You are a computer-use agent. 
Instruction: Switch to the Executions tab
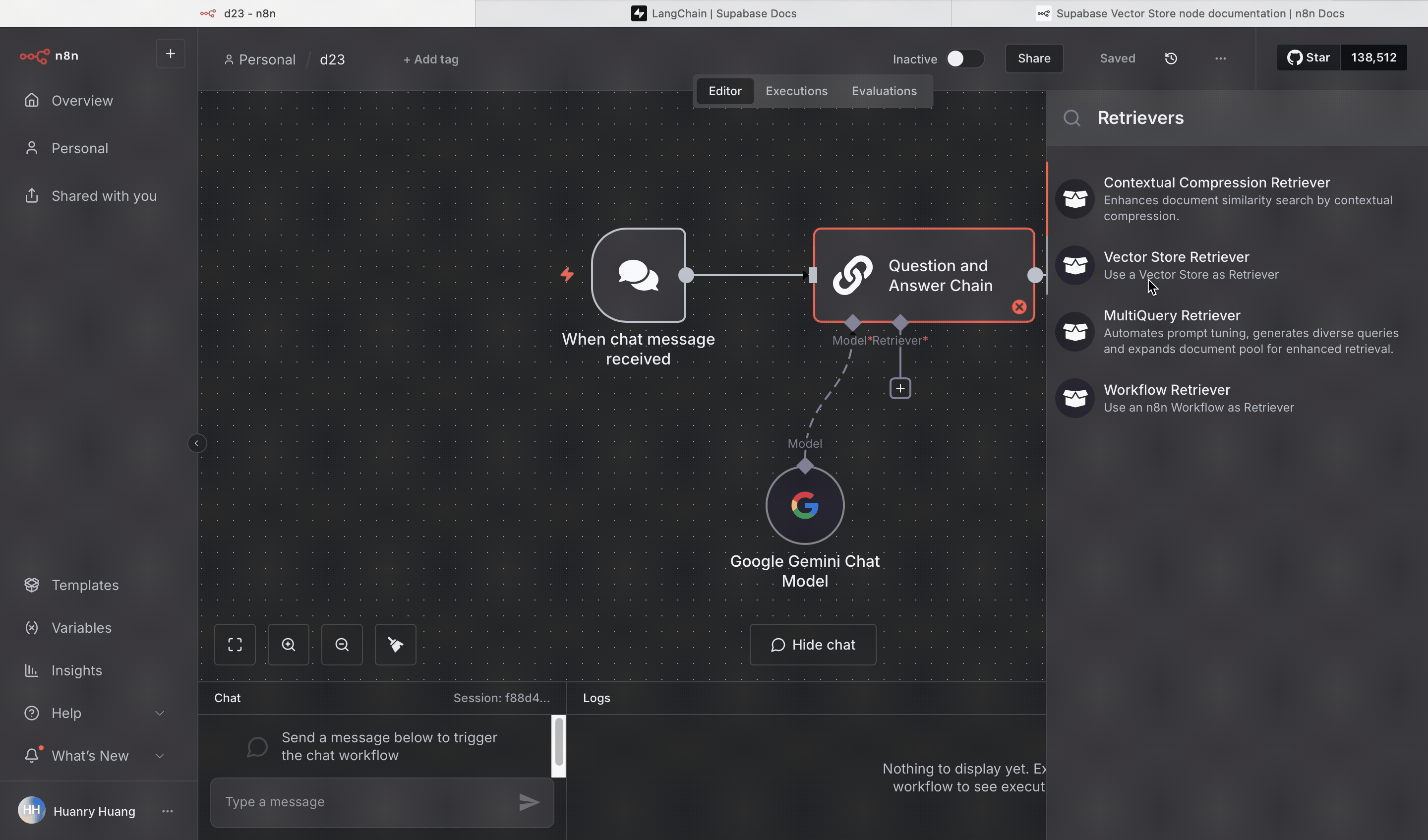[x=796, y=91]
